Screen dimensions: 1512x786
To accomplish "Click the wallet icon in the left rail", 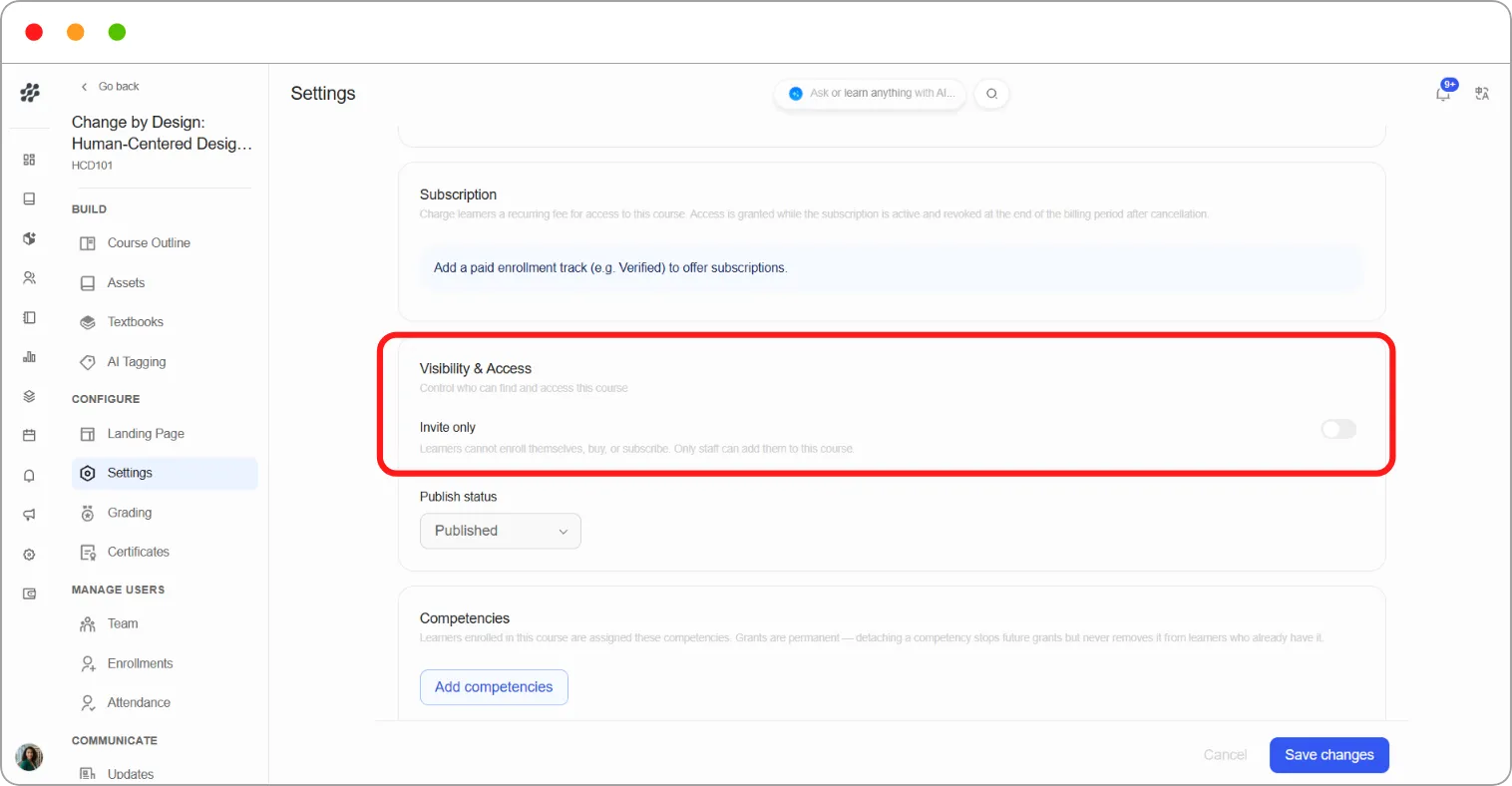I will point(29,593).
